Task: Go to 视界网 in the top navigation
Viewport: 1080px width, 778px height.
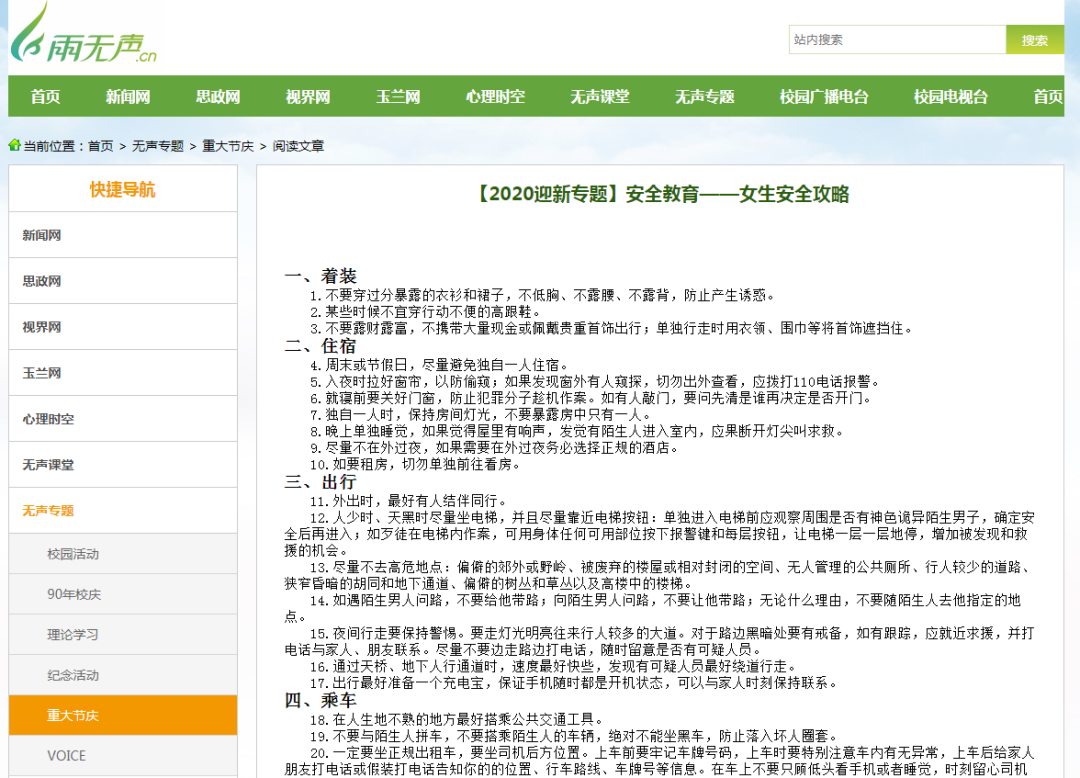Action: coord(308,97)
